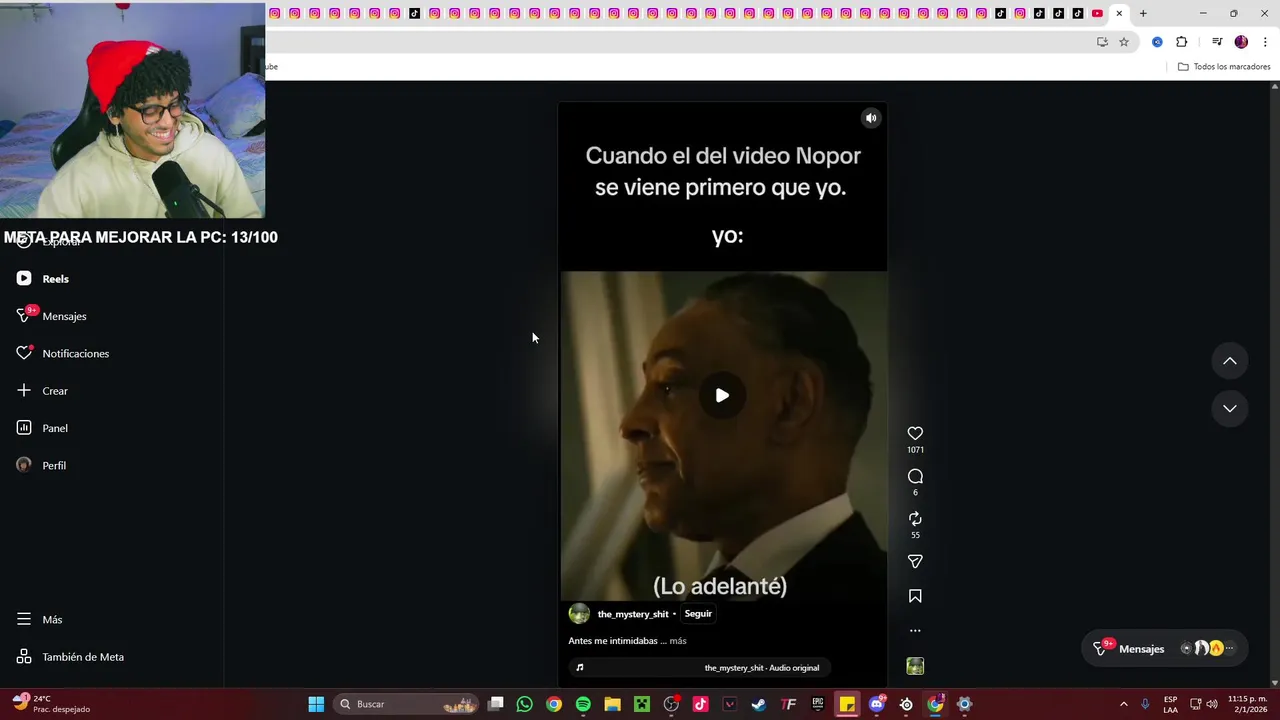Click the Panel chart icon

point(24,428)
